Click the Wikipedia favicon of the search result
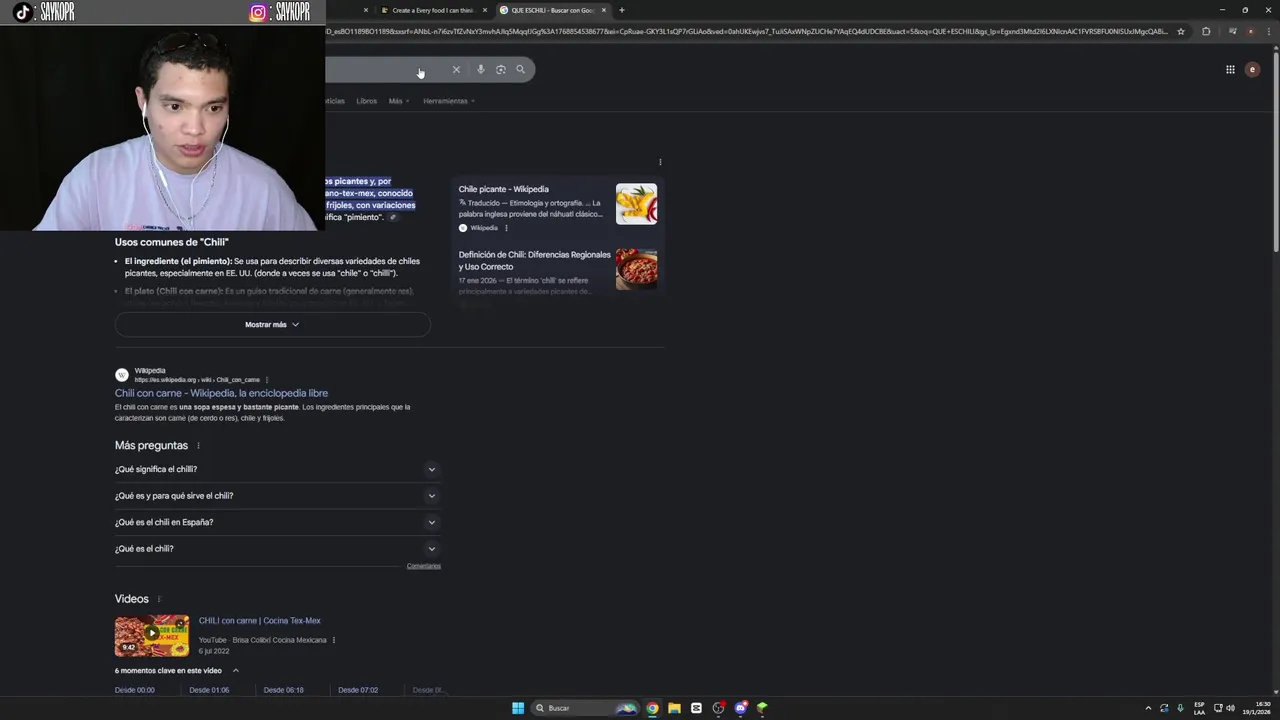Screen dimensions: 1280x720 coord(122,375)
